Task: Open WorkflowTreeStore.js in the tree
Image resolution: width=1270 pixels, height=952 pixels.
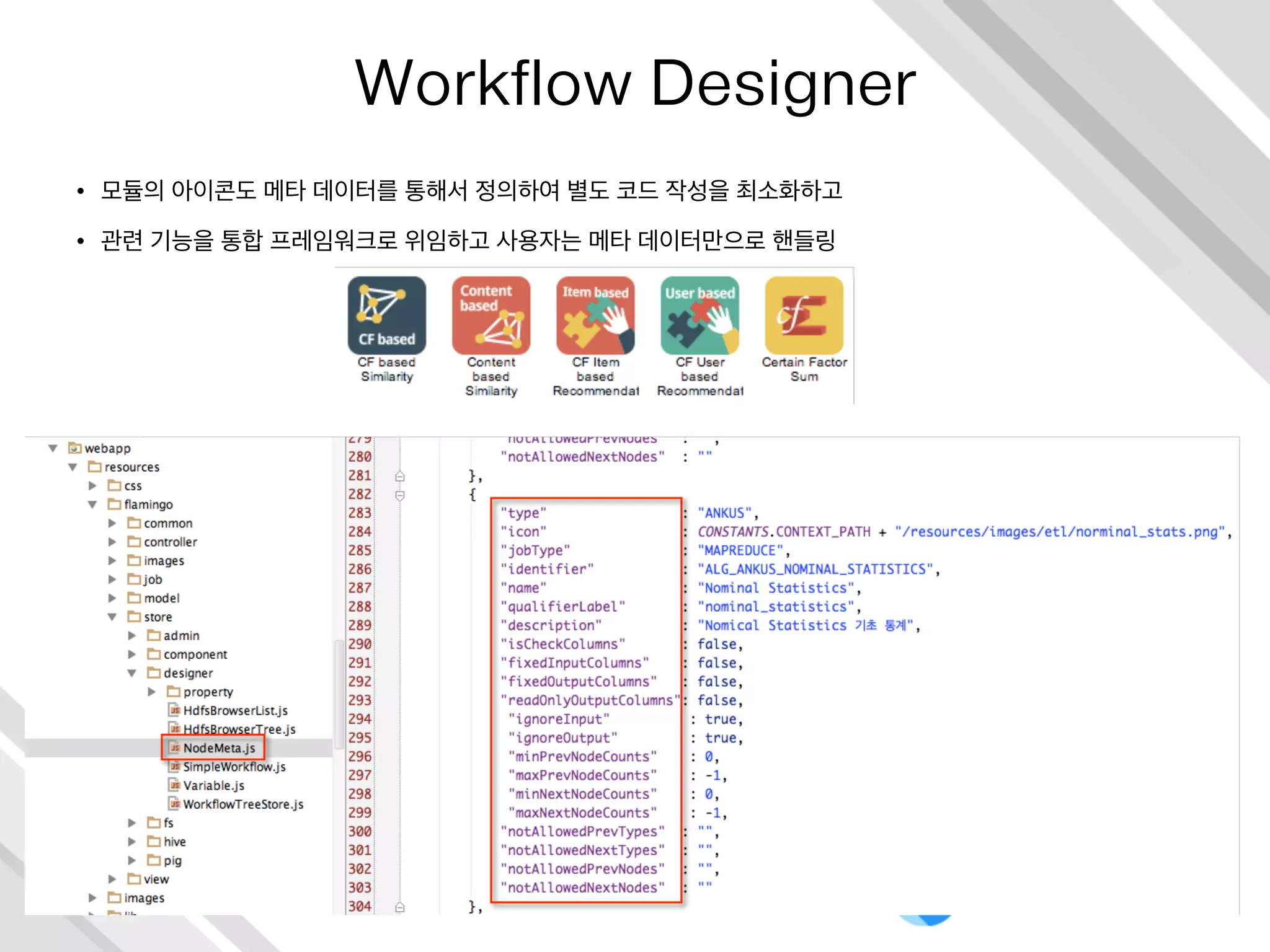Action: (x=242, y=804)
